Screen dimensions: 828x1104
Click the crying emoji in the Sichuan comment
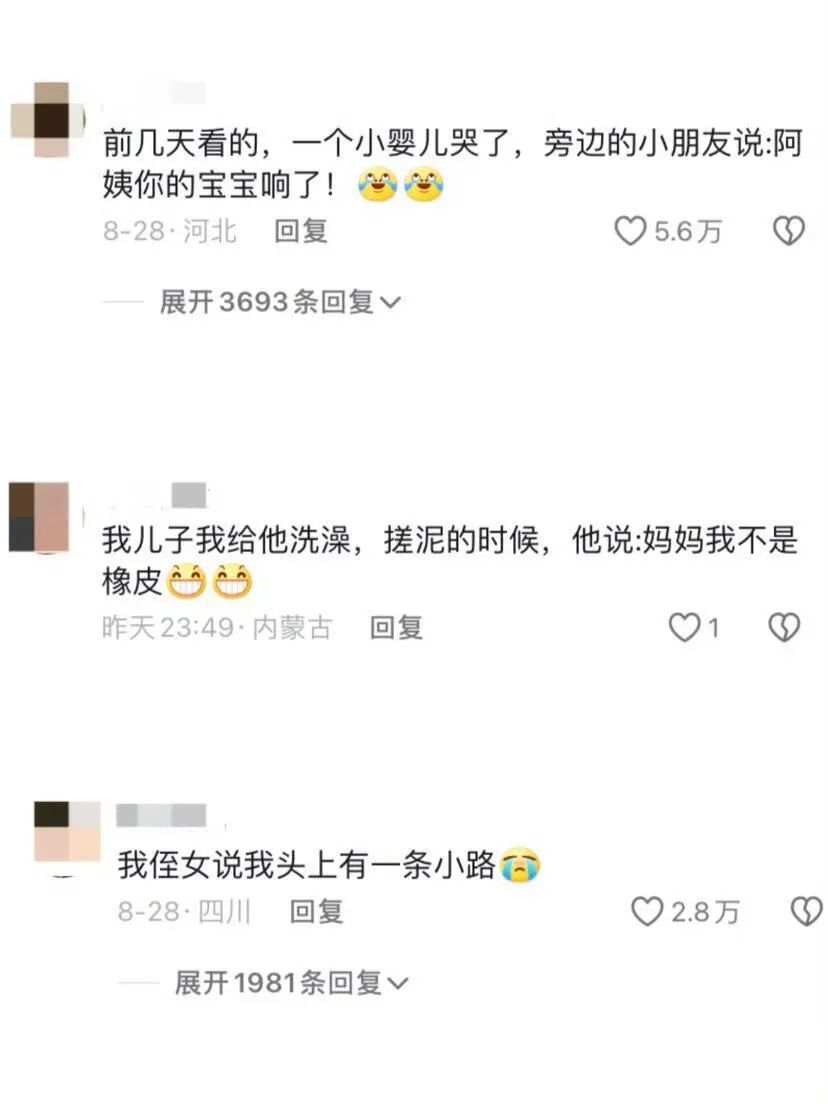tap(520, 865)
